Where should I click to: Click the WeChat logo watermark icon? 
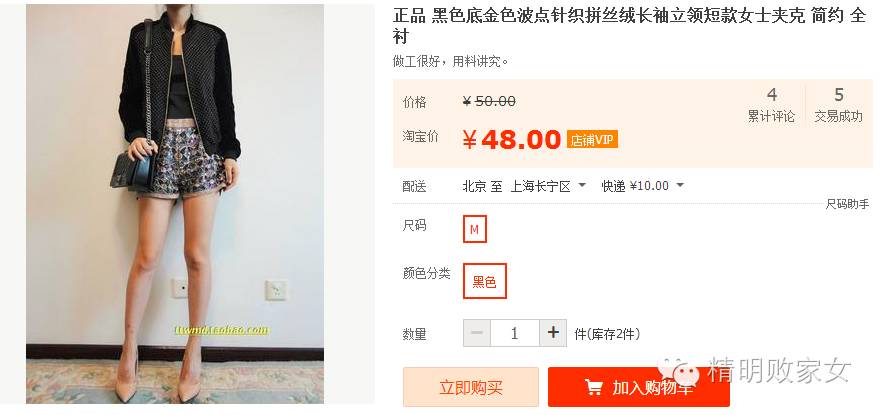tap(679, 371)
